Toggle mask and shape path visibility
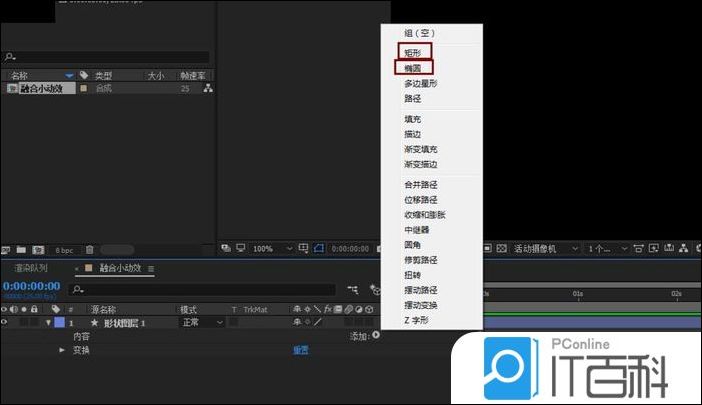 click(x=319, y=248)
